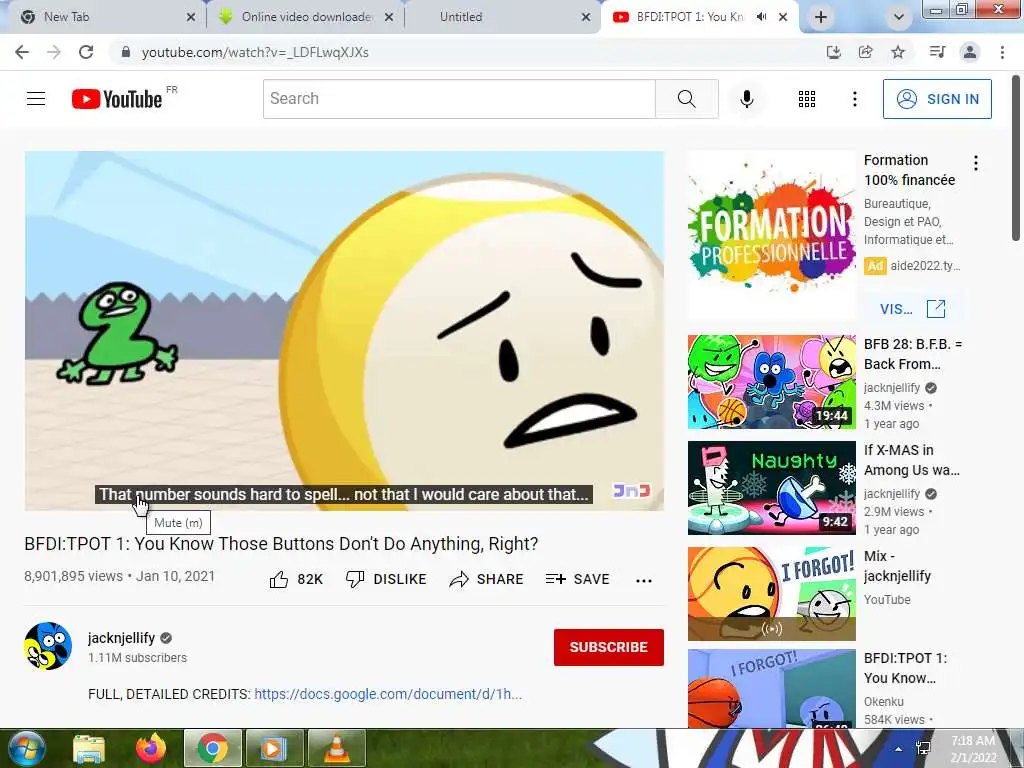Launch Firefox from the taskbar
Viewport: 1024px width, 768px height.
[x=151, y=748]
